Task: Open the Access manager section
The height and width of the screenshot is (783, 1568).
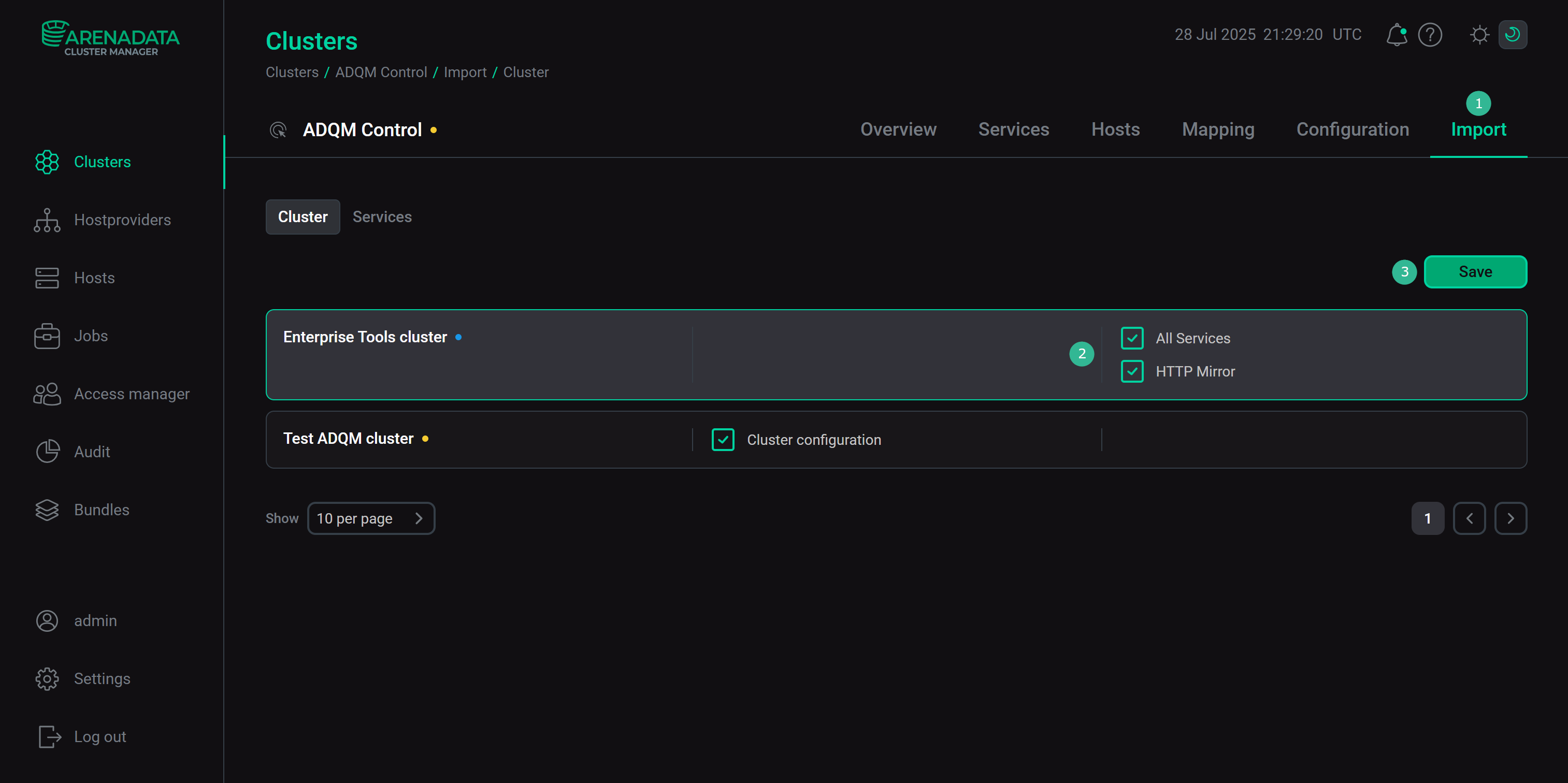Action: [132, 394]
